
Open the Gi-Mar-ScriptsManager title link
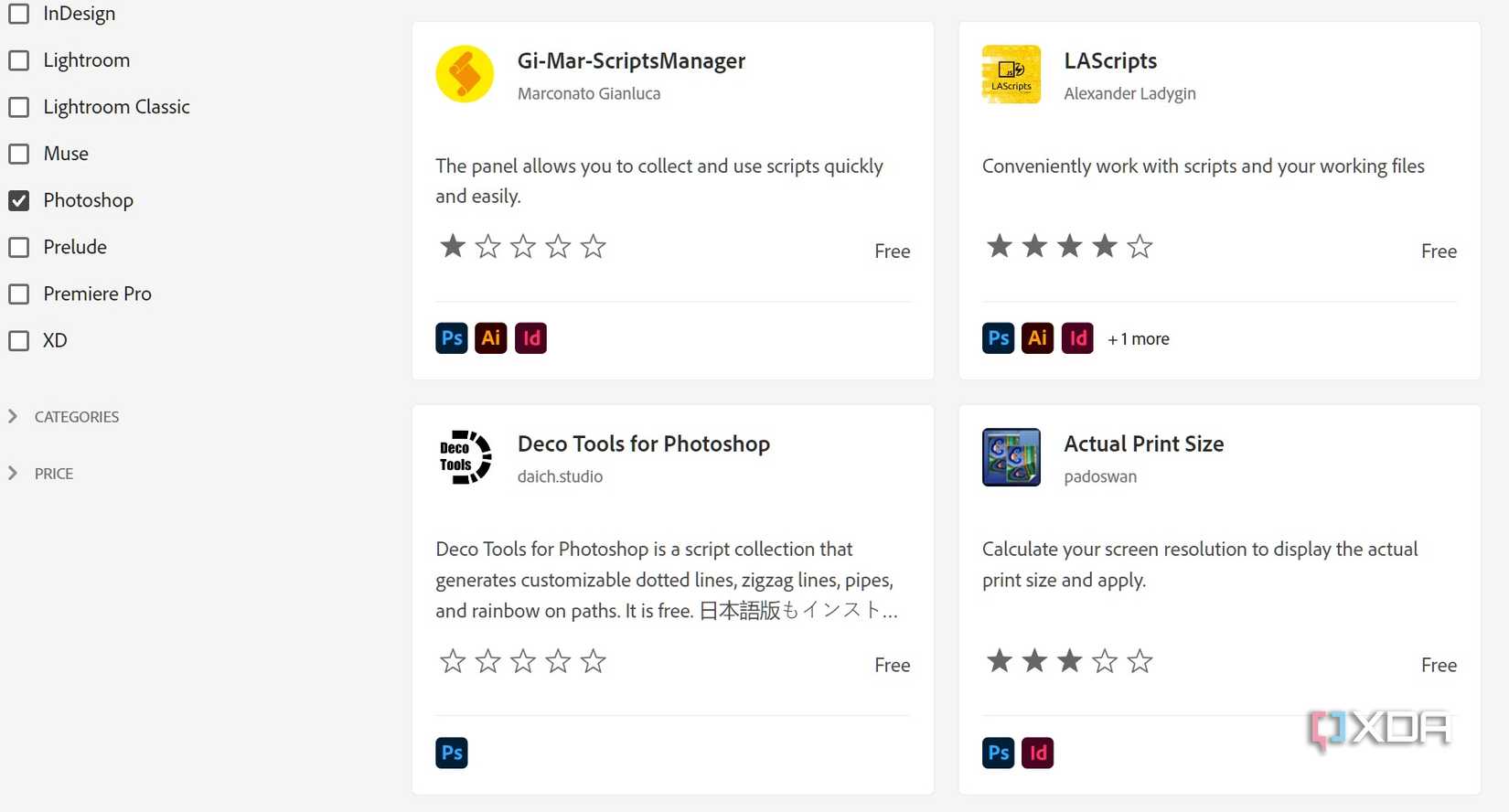coord(631,60)
